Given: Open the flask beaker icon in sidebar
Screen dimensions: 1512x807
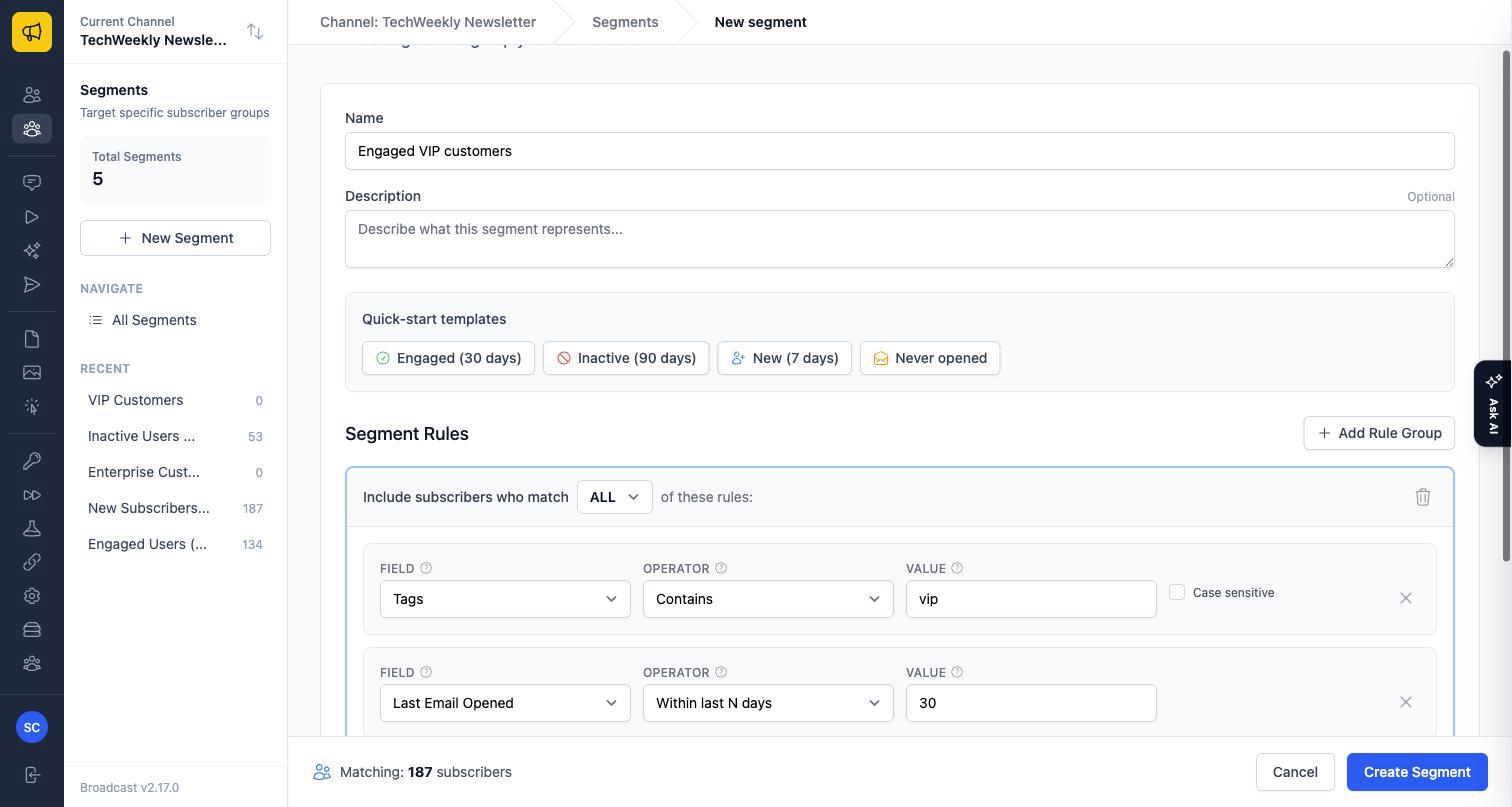Looking at the screenshot, I should [32, 529].
